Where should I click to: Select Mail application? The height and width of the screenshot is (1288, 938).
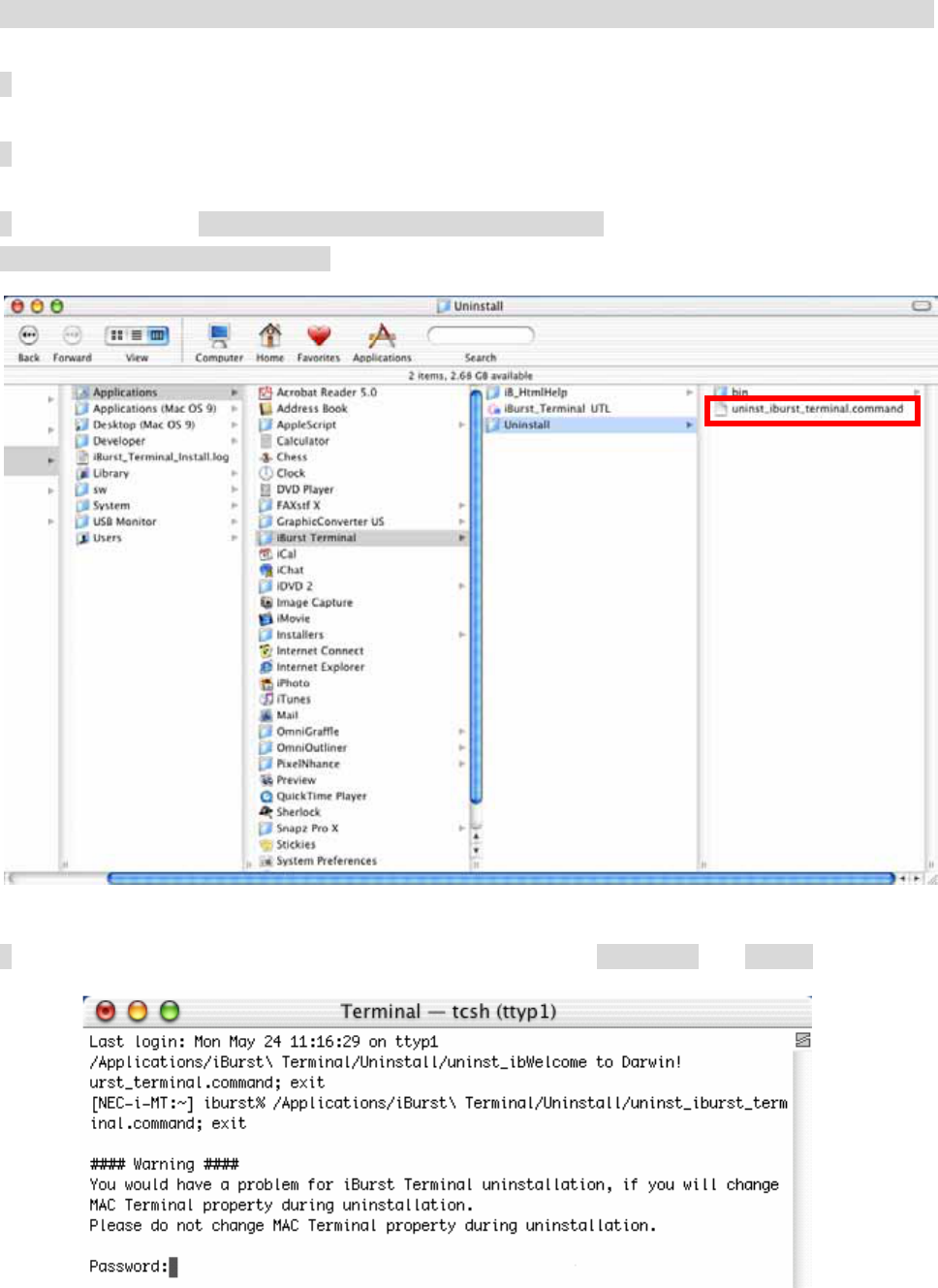[362, 715]
